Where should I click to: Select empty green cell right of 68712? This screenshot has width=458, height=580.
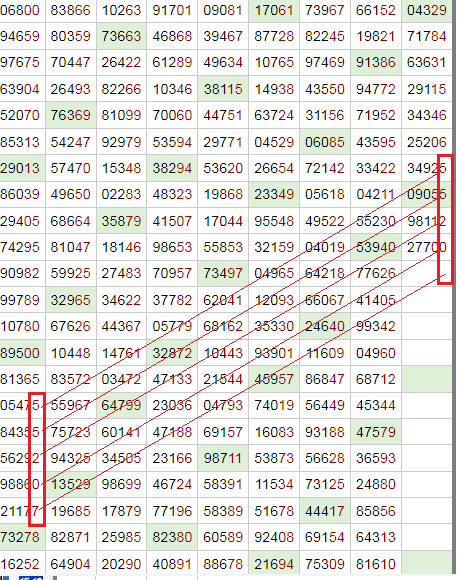click(x=427, y=379)
